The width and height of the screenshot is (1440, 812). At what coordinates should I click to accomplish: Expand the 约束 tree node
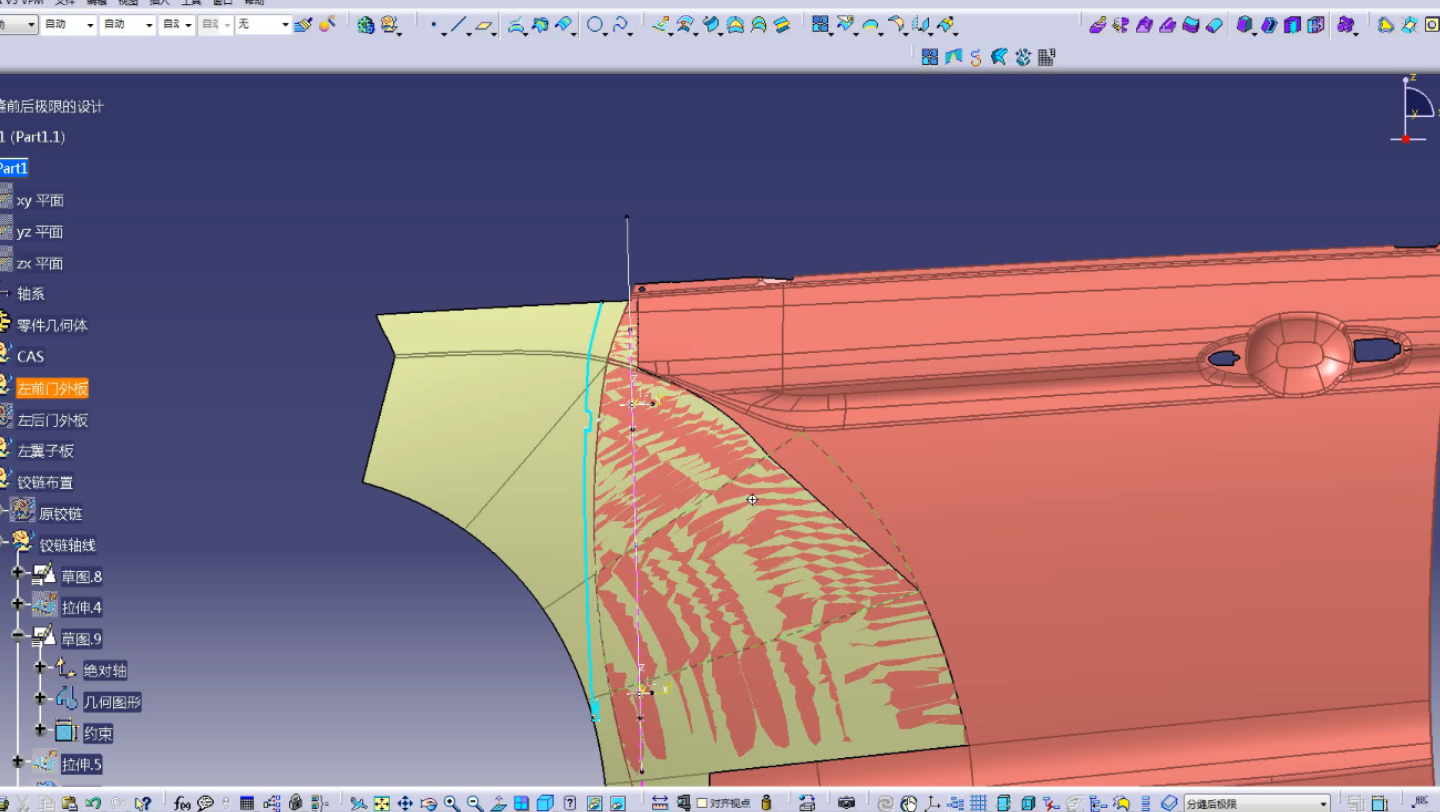coord(40,729)
